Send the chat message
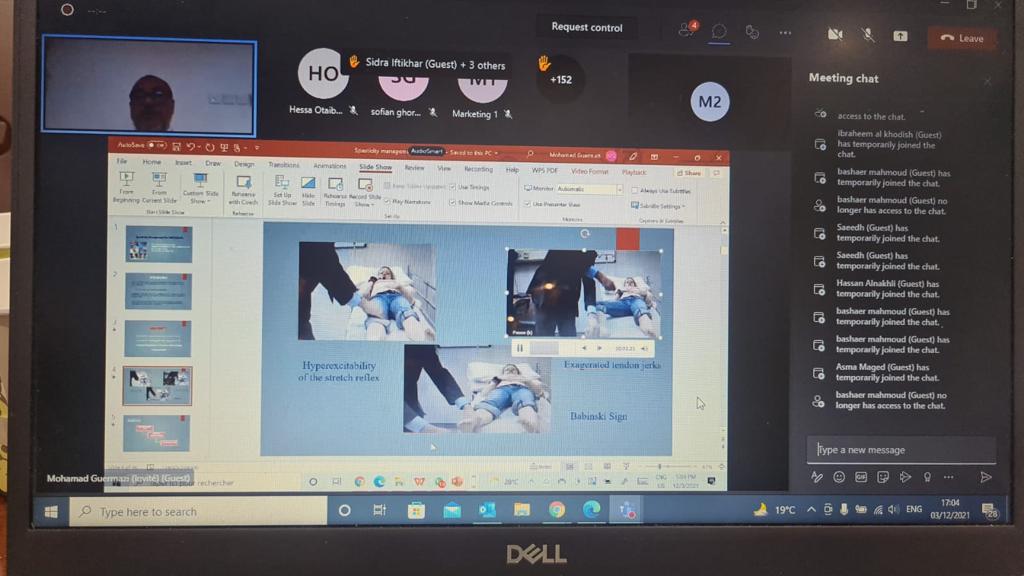1024x576 pixels. (985, 477)
